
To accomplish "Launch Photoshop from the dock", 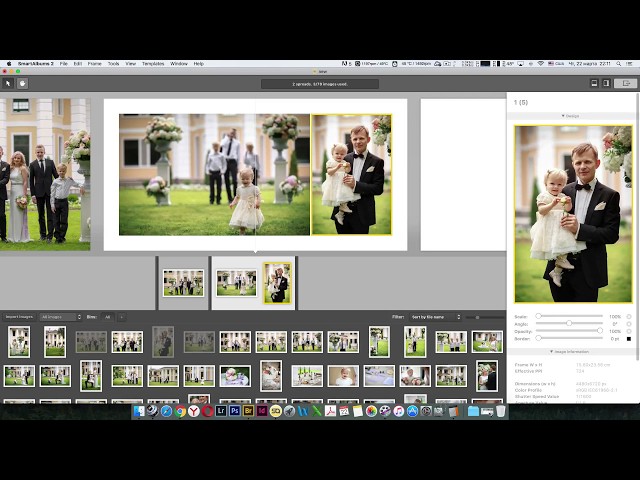I will [x=234, y=411].
